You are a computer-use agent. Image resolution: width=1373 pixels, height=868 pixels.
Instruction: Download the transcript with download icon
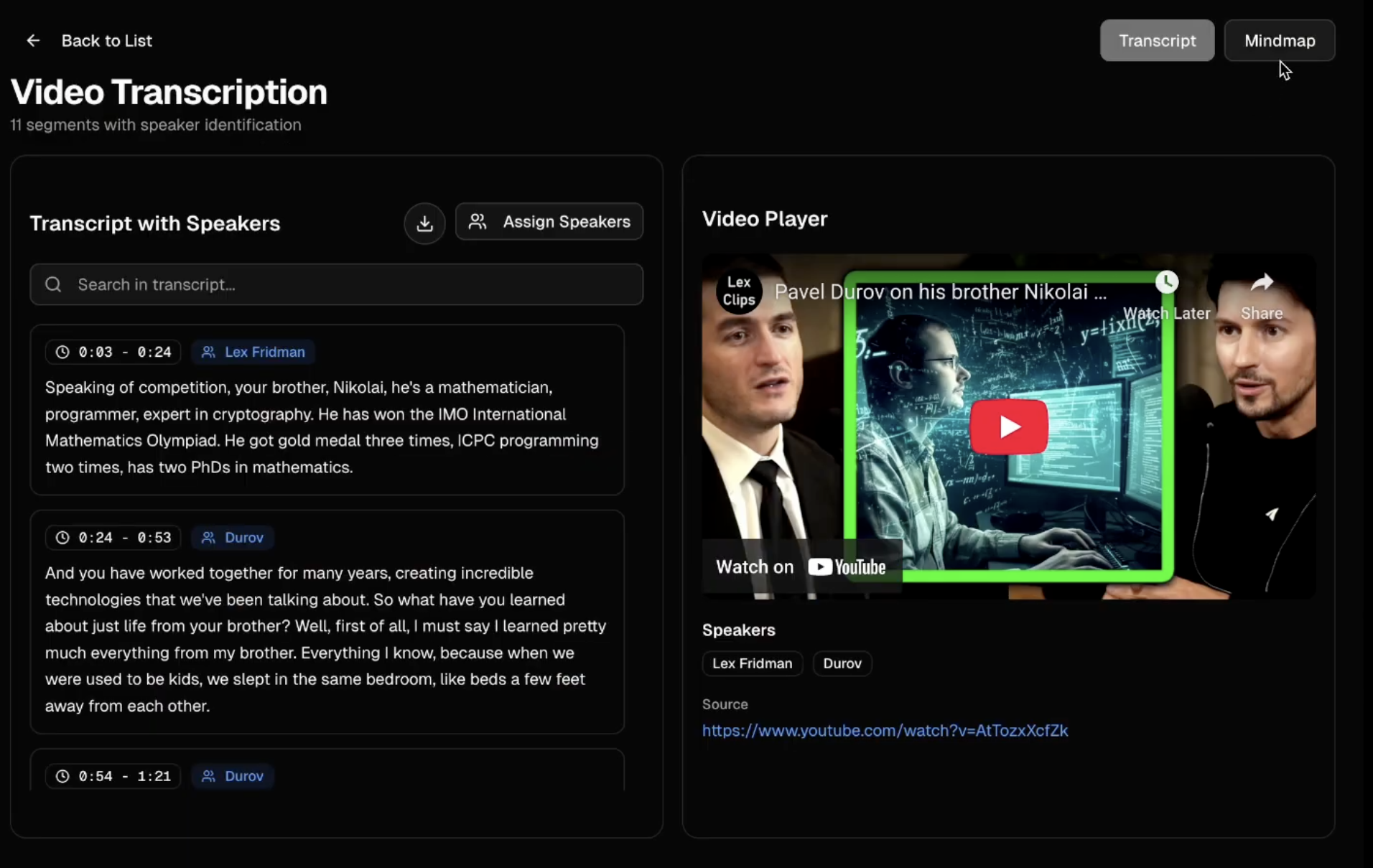(x=424, y=223)
